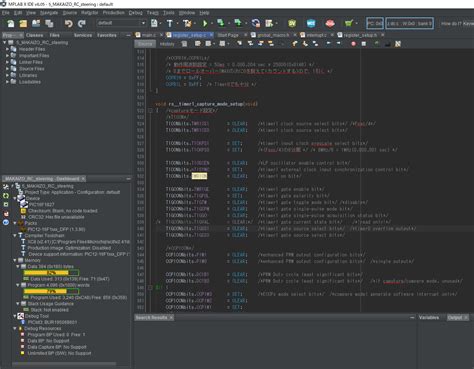This screenshot has height=369, width=474.
Task: Open the File menu
Action: point(6,13)
